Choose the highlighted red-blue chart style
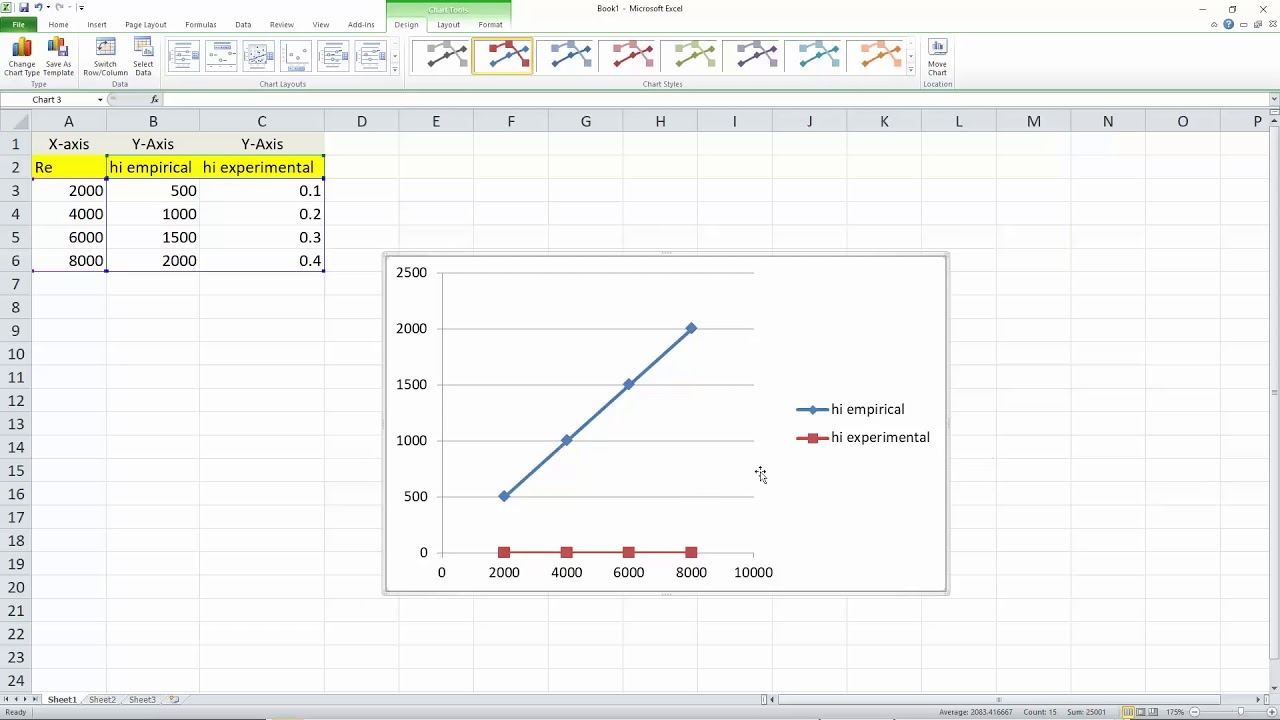 [503, 56]
